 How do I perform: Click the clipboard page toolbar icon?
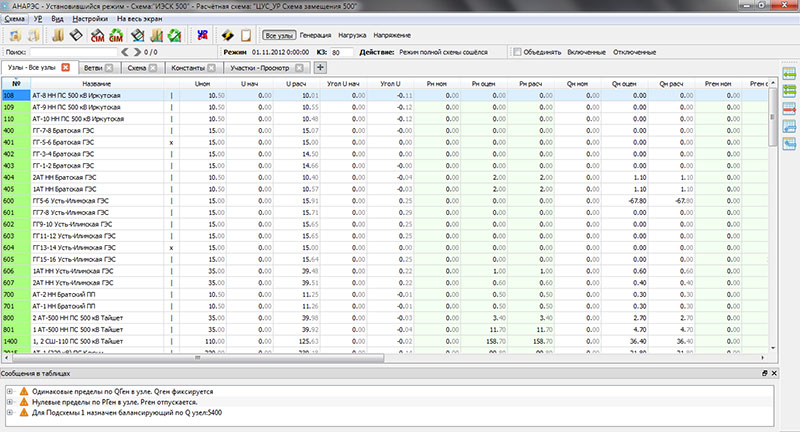click(x=246, y=35)
